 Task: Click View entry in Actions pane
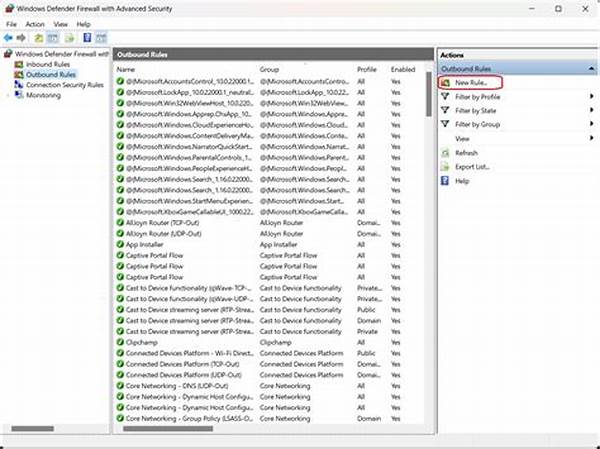[x=462, y=139]
